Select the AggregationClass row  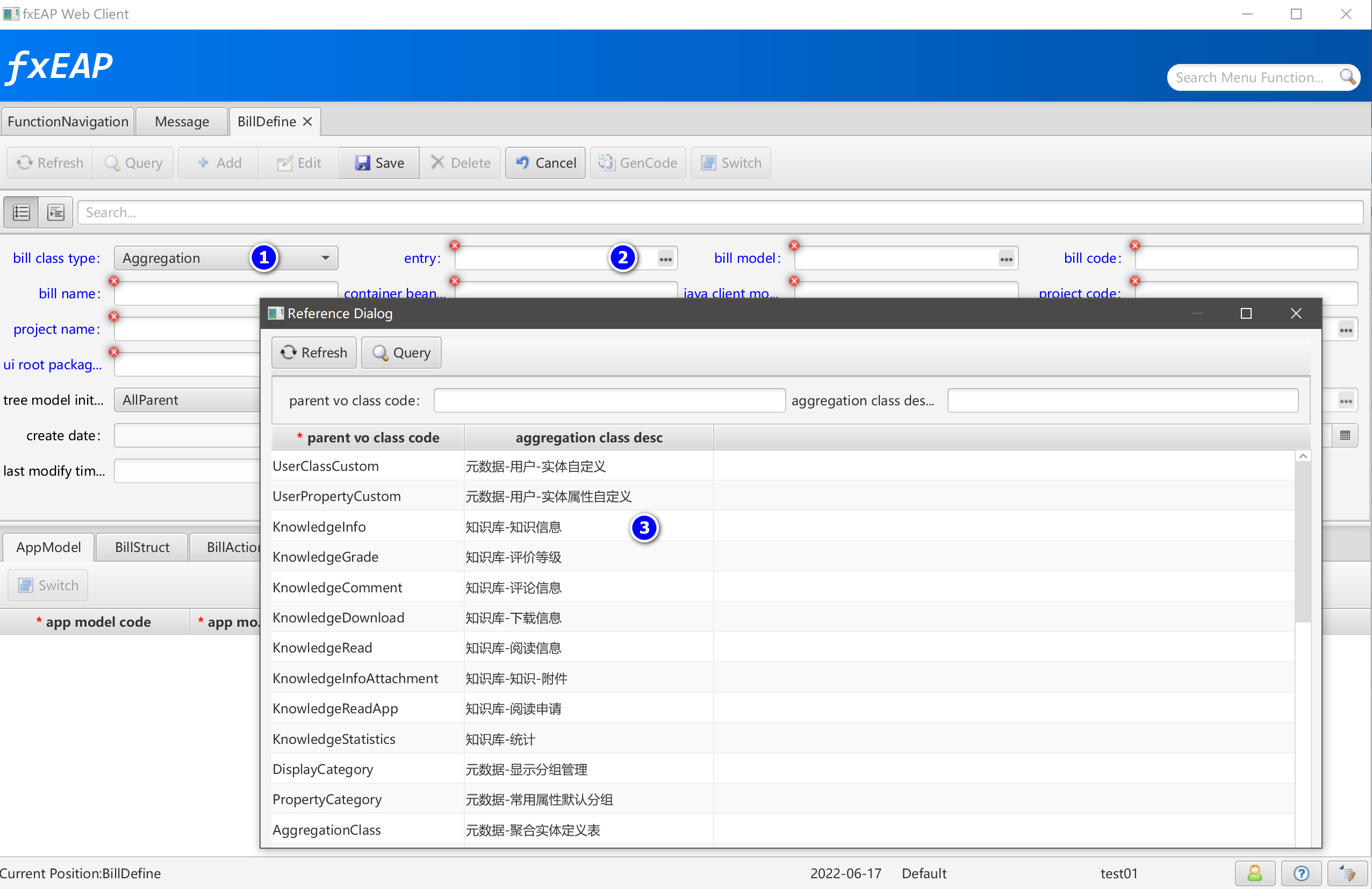click(x=783, y=830)
